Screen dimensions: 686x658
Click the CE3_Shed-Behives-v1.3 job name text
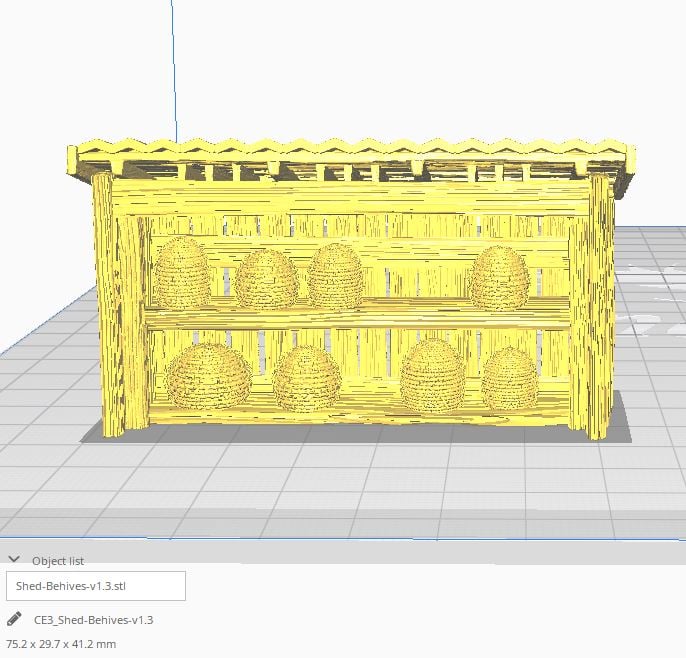coord(93,620)
